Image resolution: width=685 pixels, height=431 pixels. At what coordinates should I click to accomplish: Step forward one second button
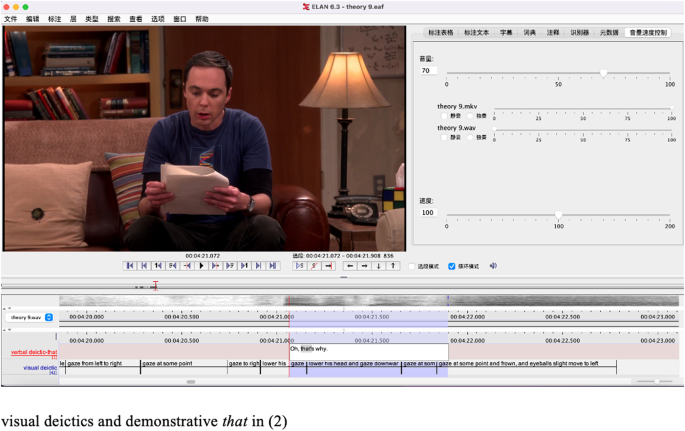coord(244,265)
